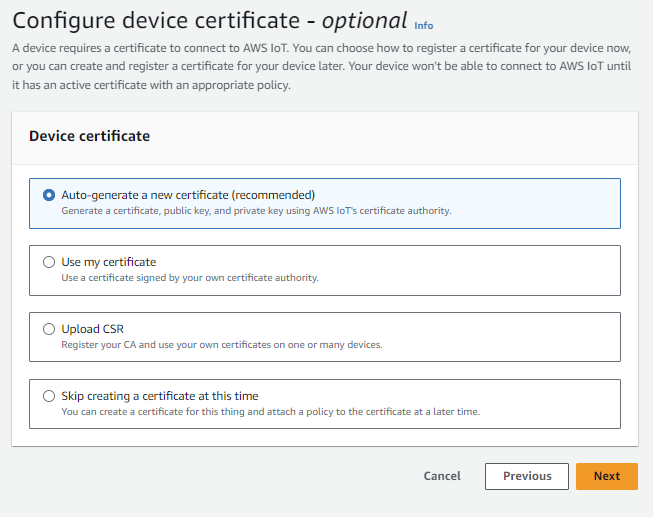Click the Cancel button
This screenshot has width=653, height=517.
click(x=442, y=476)
